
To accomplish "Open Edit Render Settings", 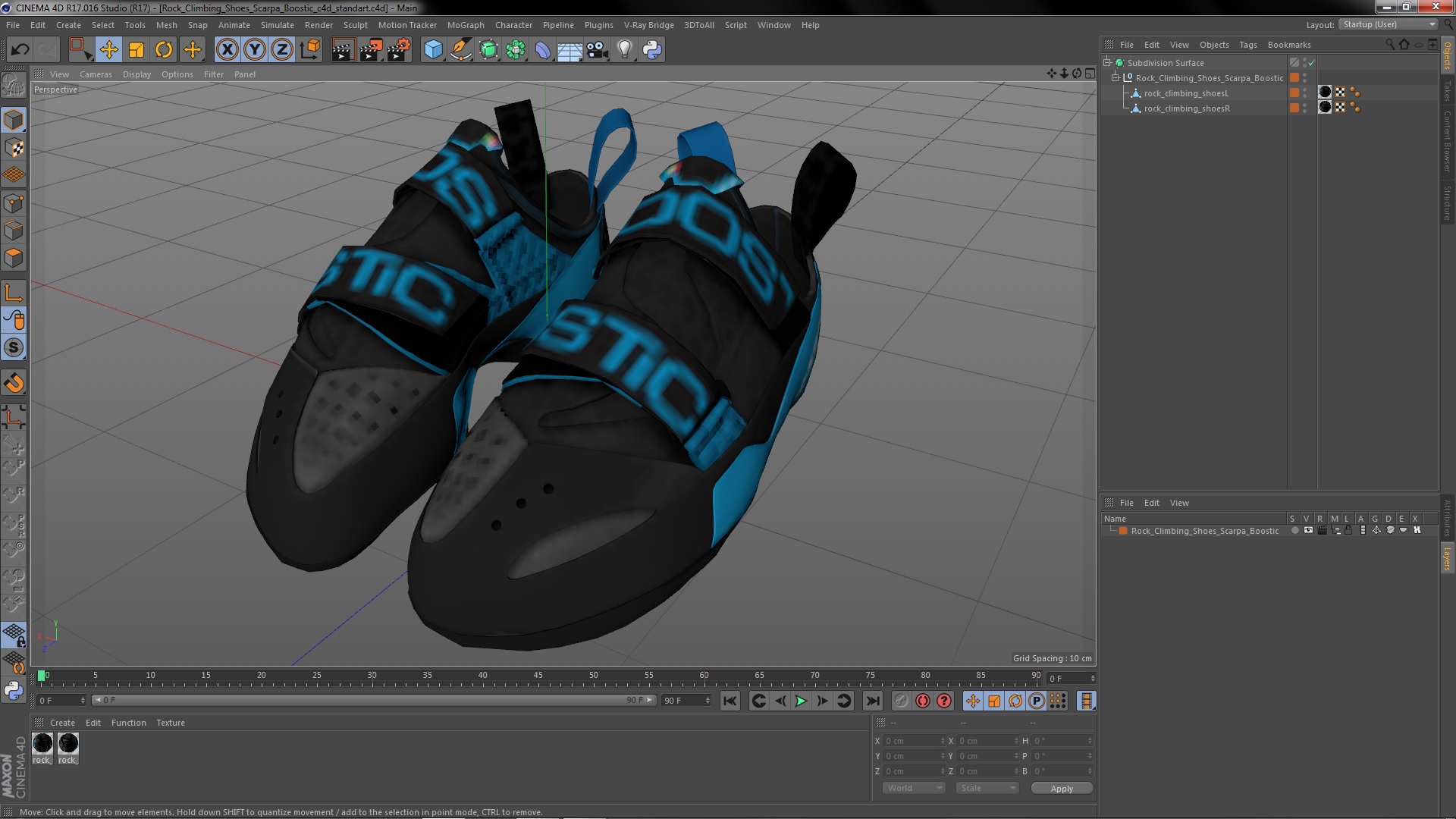I will 399,50.
